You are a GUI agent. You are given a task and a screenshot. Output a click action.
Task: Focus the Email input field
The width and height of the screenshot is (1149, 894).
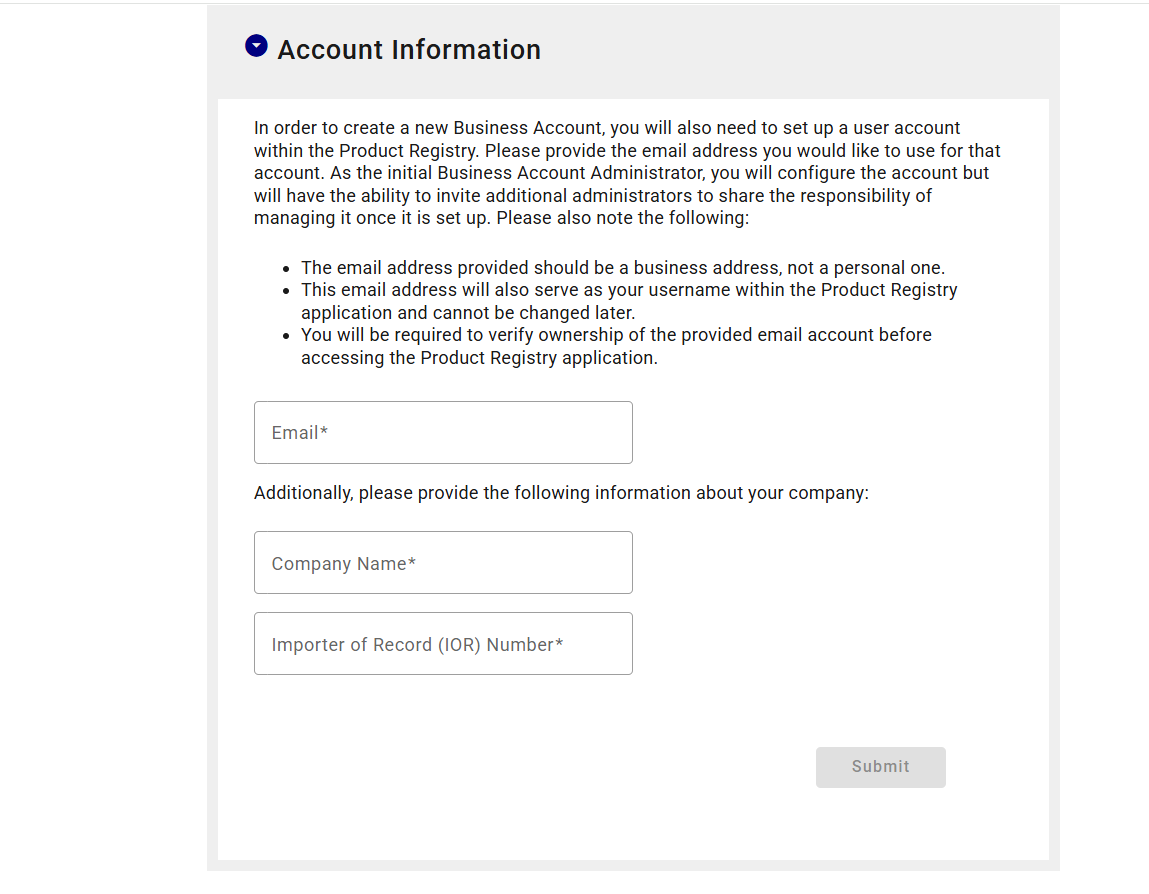[443, 433]
